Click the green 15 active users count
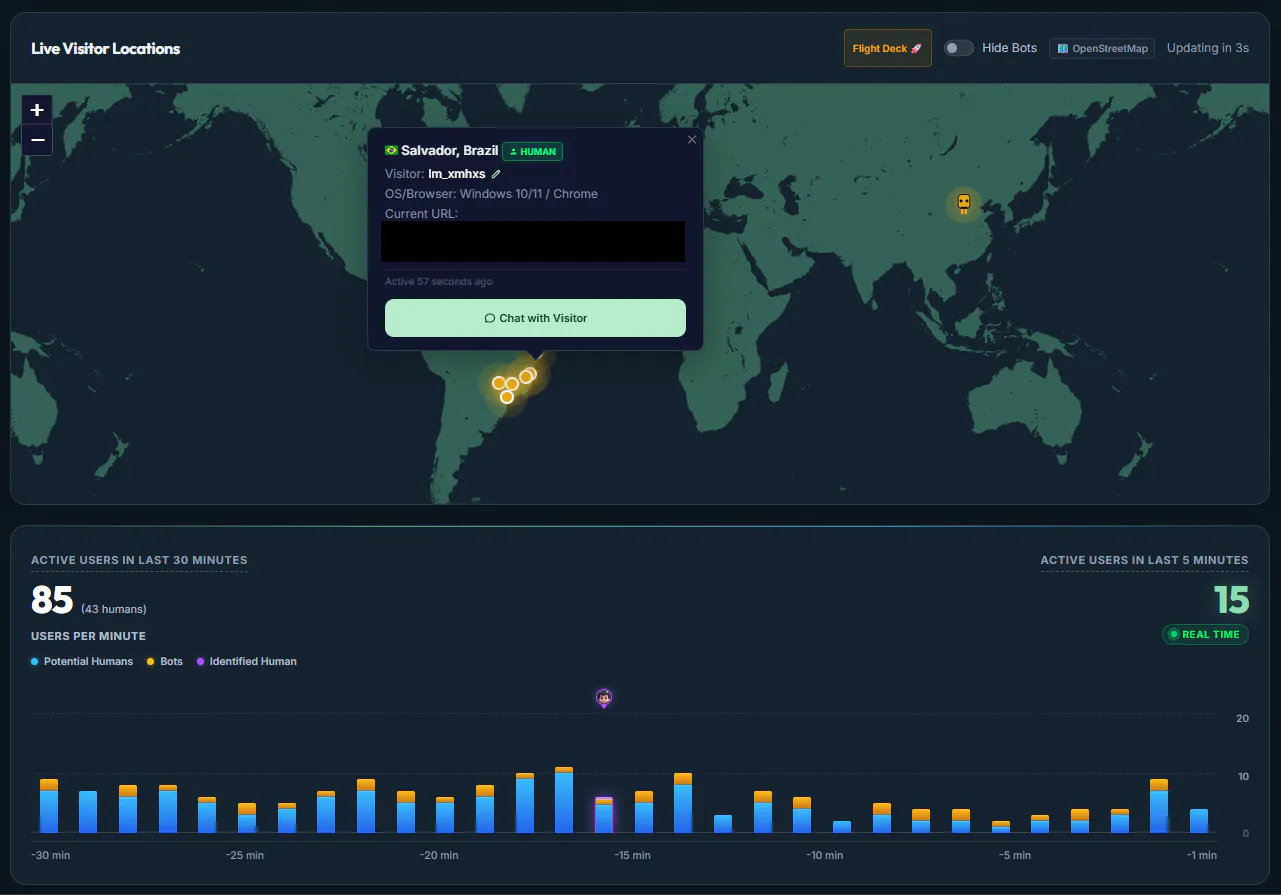The image size is (1281, 895). click(1231, 600)
